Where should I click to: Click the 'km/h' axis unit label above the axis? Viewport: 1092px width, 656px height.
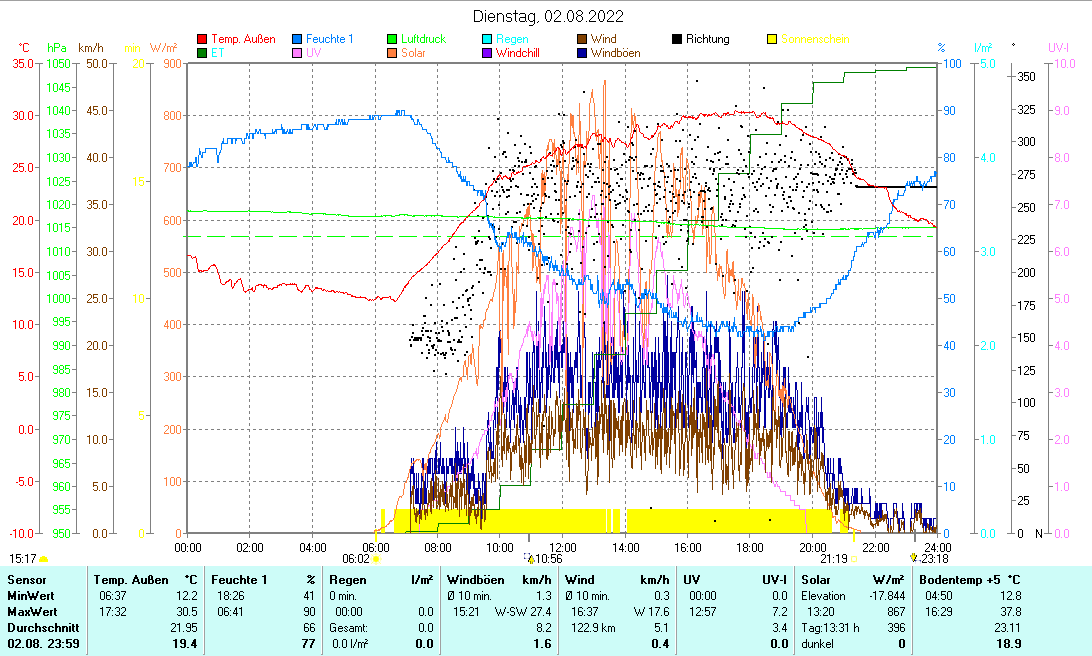pyautogui.click(x=91, y=48)
